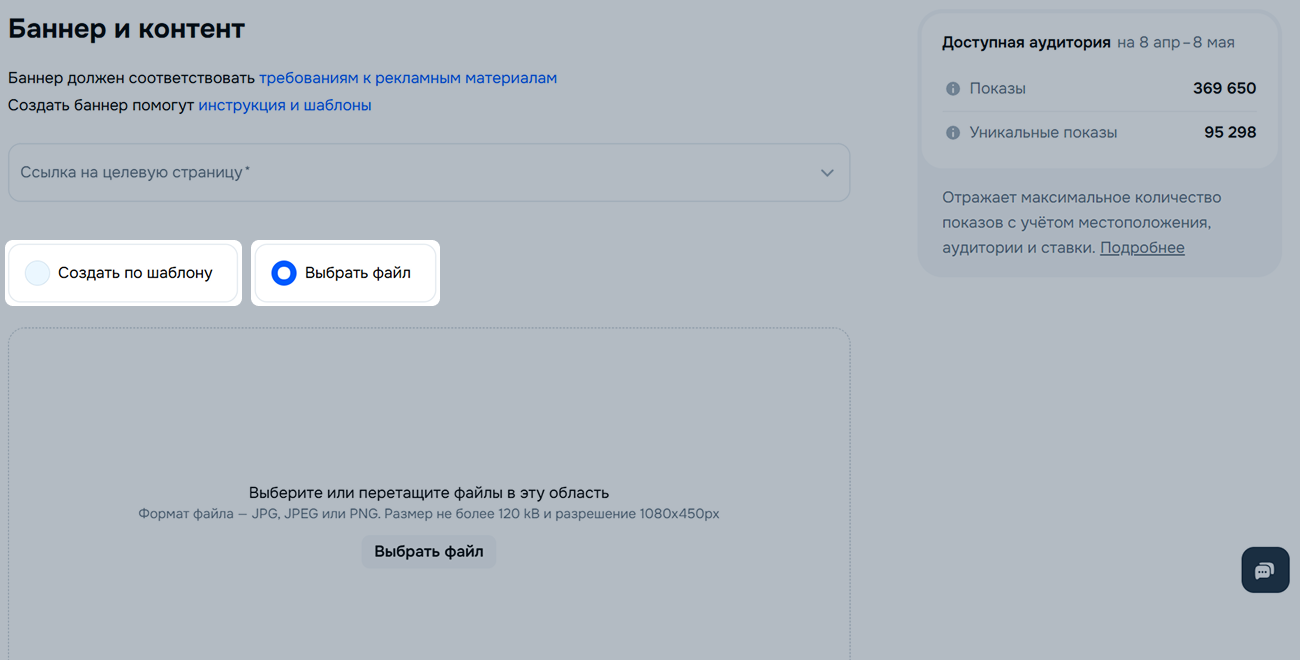1300x660 pixels.
Task: Click the 369 650 impressions value
Action: (1224, 89)
